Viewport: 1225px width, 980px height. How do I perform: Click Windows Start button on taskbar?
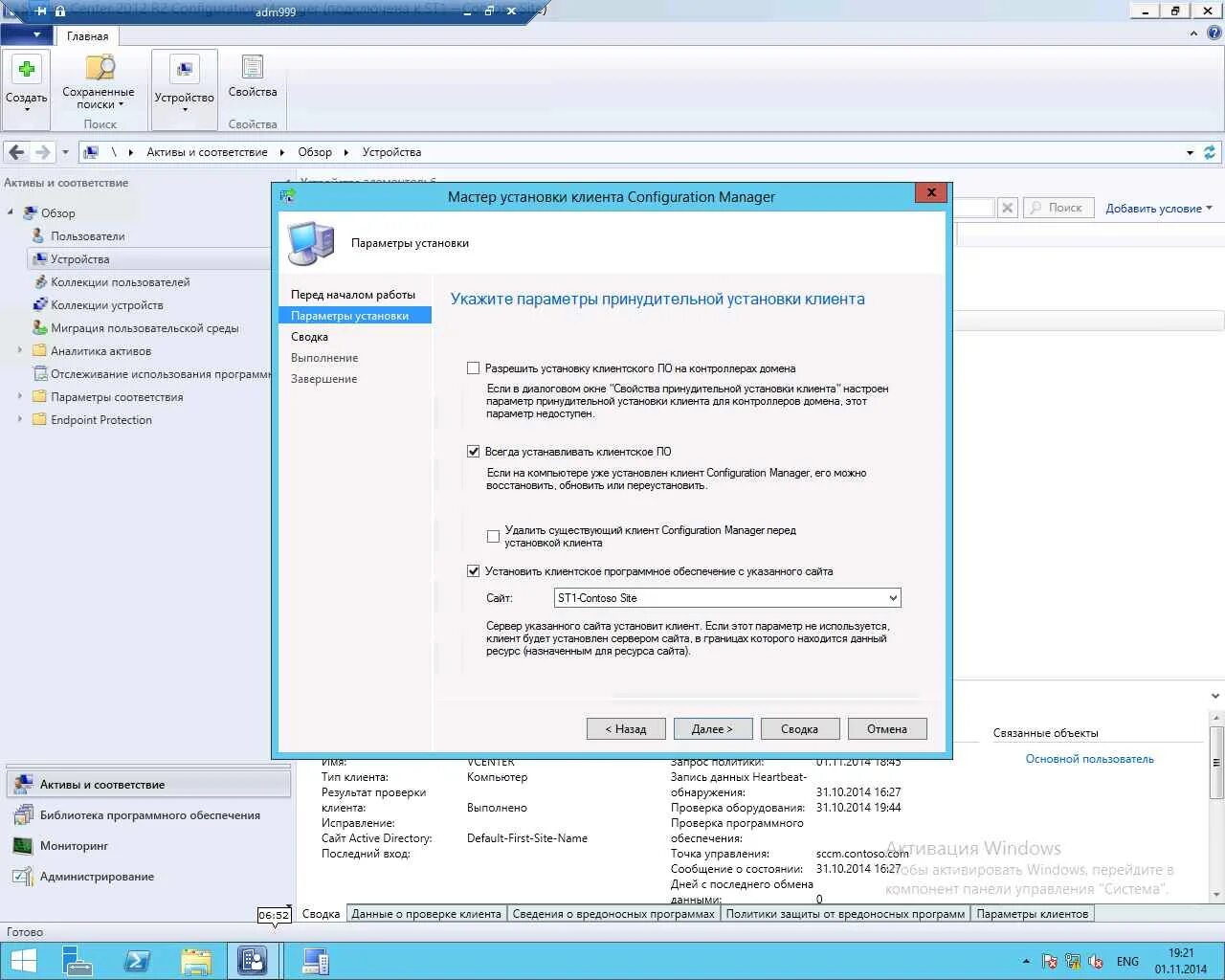pos(24,961)
